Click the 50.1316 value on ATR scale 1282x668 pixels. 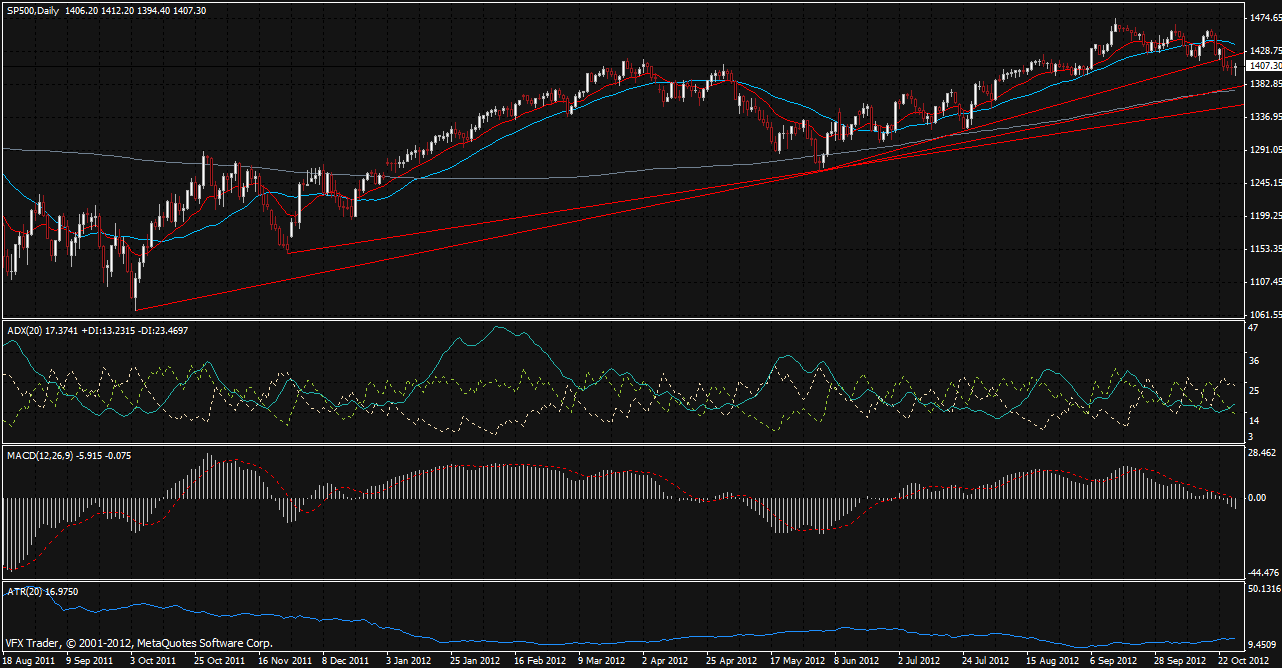pos(1264,589)
